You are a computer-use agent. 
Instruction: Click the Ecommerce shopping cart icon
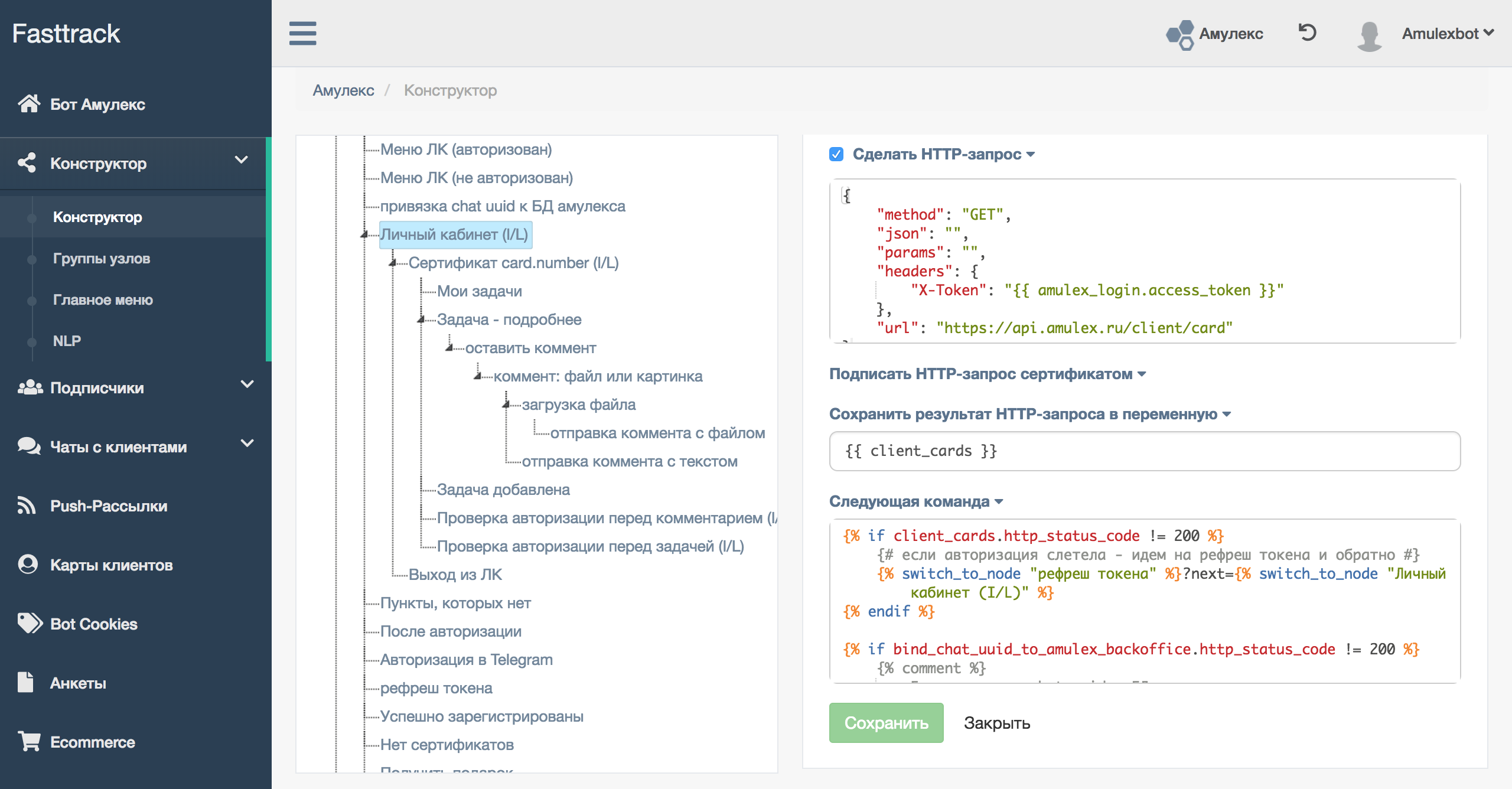(28, 741)
